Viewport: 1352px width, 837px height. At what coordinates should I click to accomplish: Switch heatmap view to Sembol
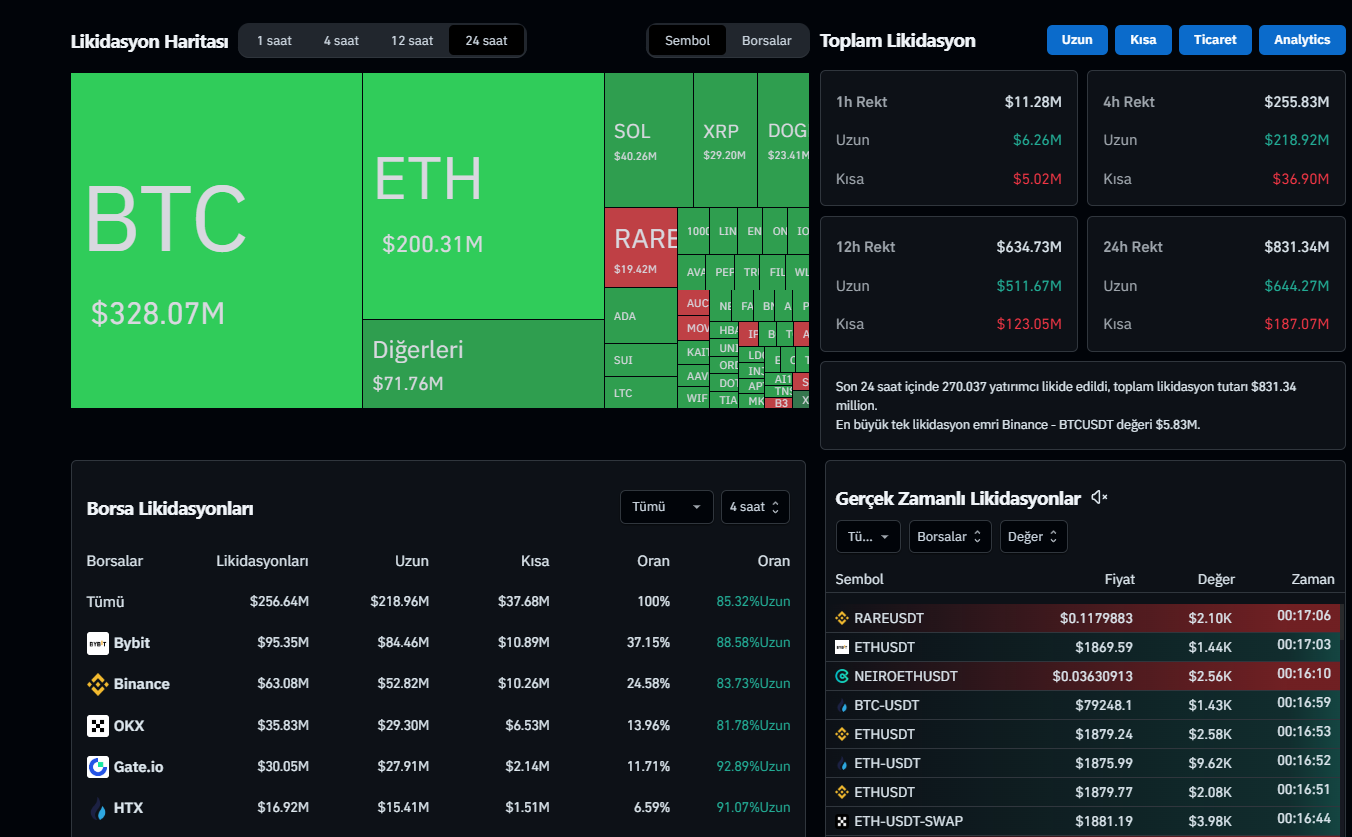pos(687,41)
